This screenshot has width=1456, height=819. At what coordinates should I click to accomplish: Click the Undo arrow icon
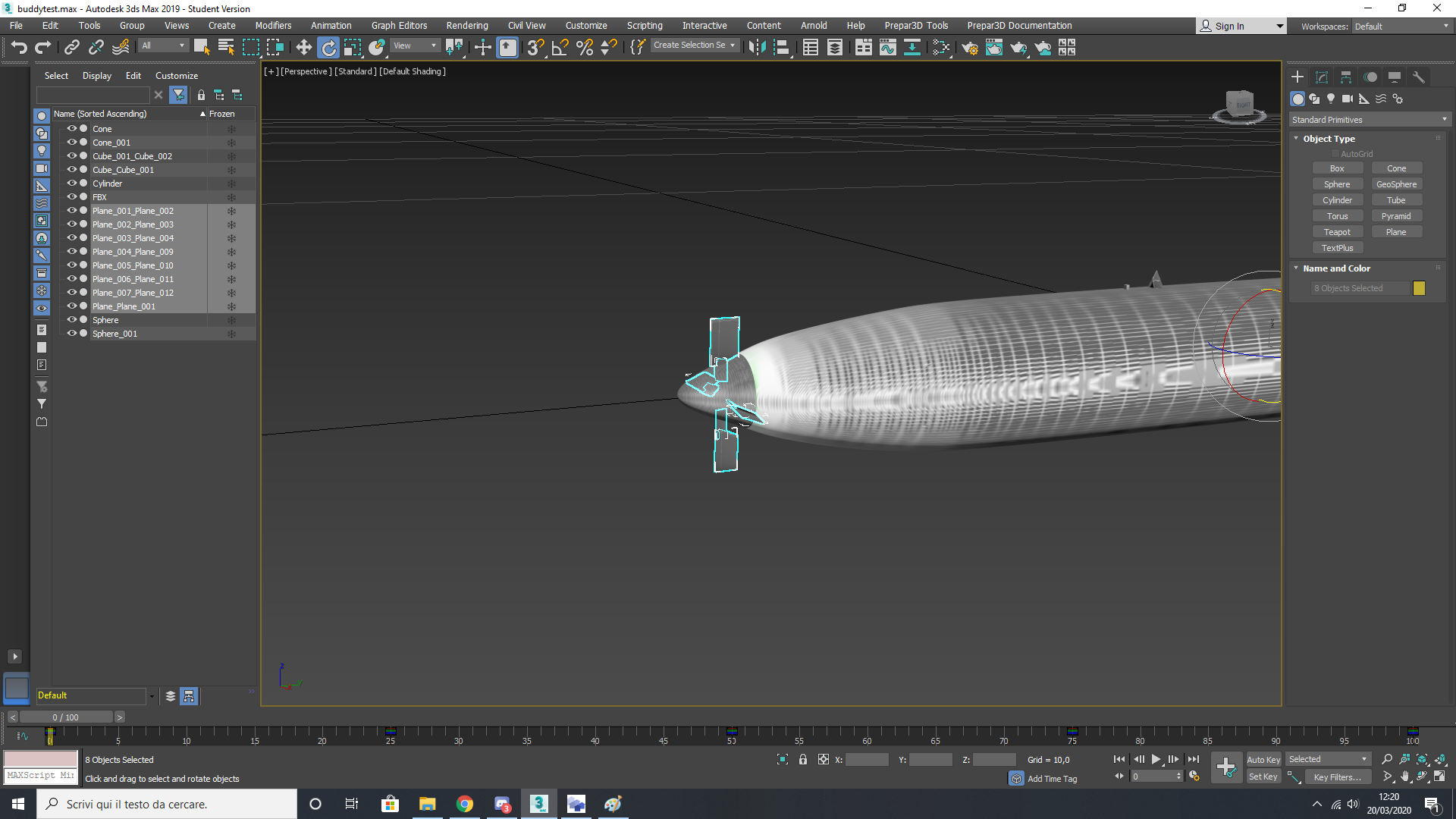click(x=19, y=48)
